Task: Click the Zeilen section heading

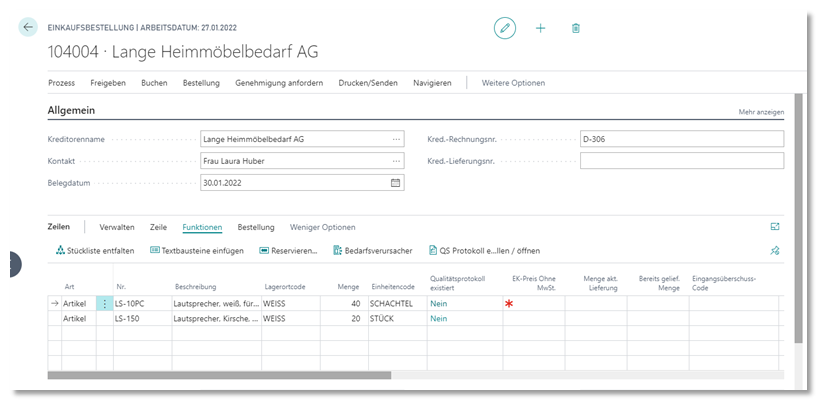Action: [59, 227]
